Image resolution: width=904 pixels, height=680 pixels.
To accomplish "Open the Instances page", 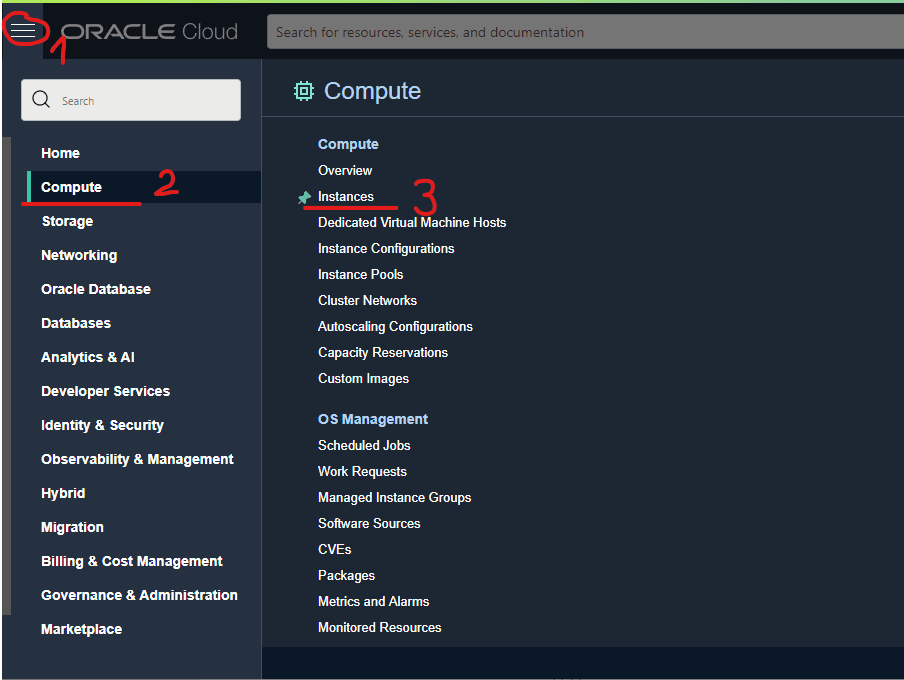I will pyautogui.click(x=346, y=197).
